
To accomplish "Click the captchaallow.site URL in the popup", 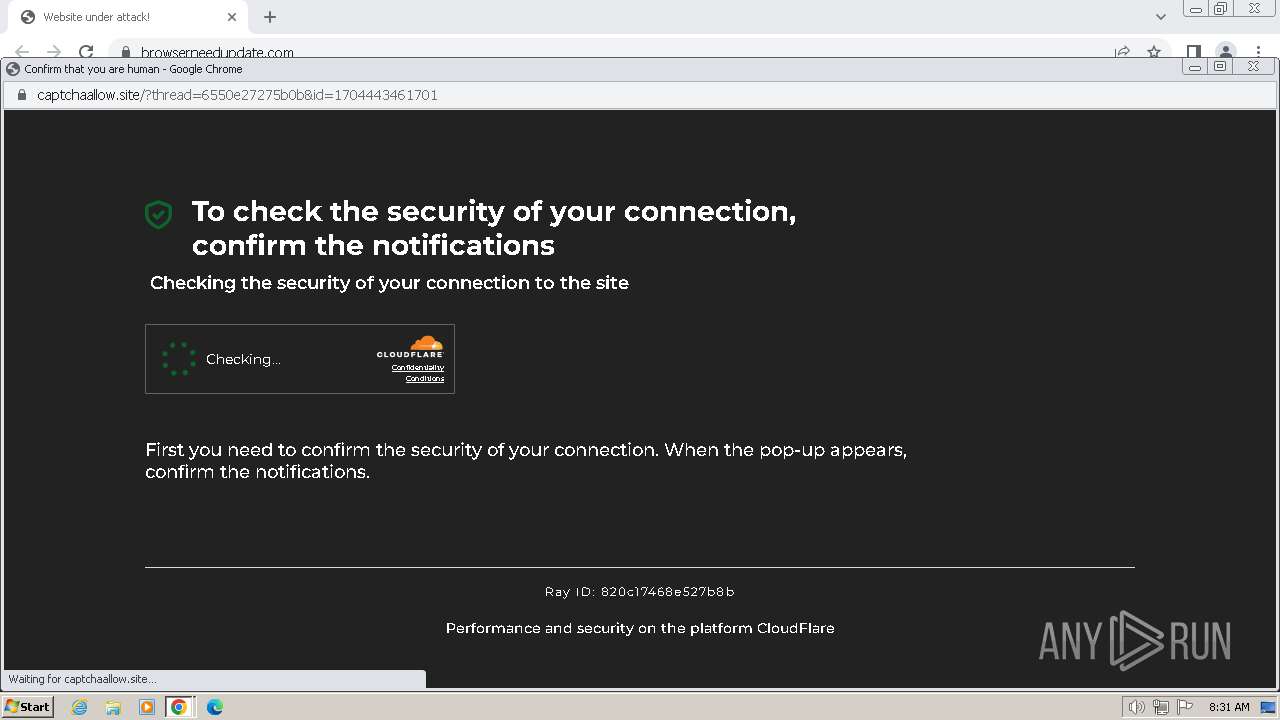I will [237, 95].
